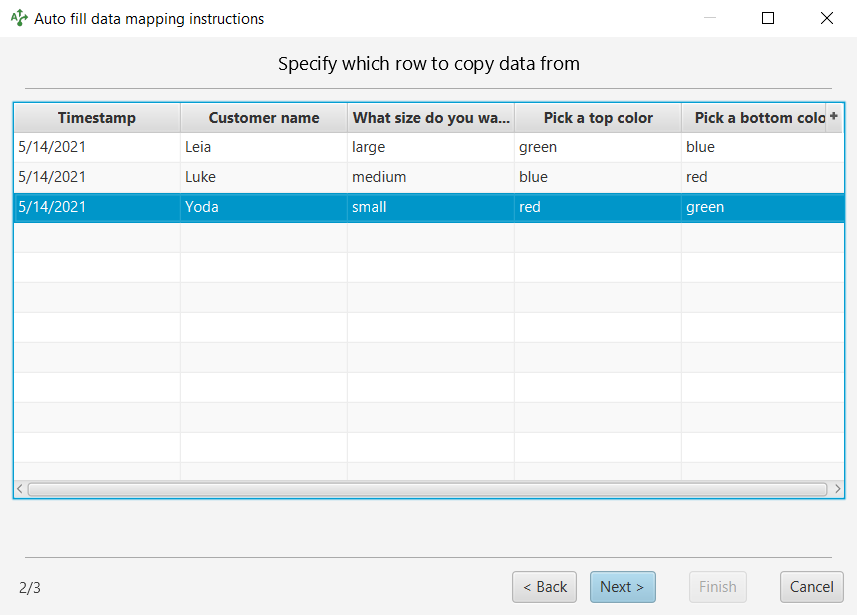This screenshot has height=615, width=857.
Task: Sort by the Customer name column header
Action: (264, 118)
